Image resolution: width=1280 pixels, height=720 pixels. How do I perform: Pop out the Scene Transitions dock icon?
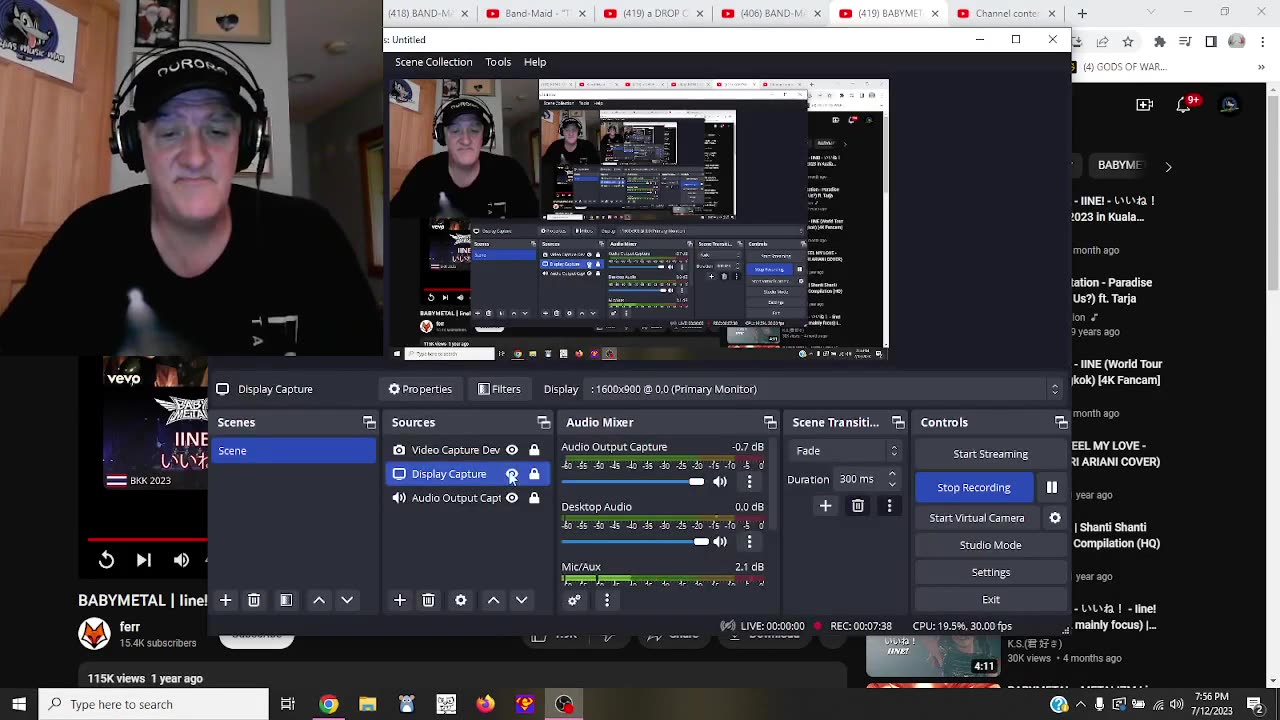point(898,423)
